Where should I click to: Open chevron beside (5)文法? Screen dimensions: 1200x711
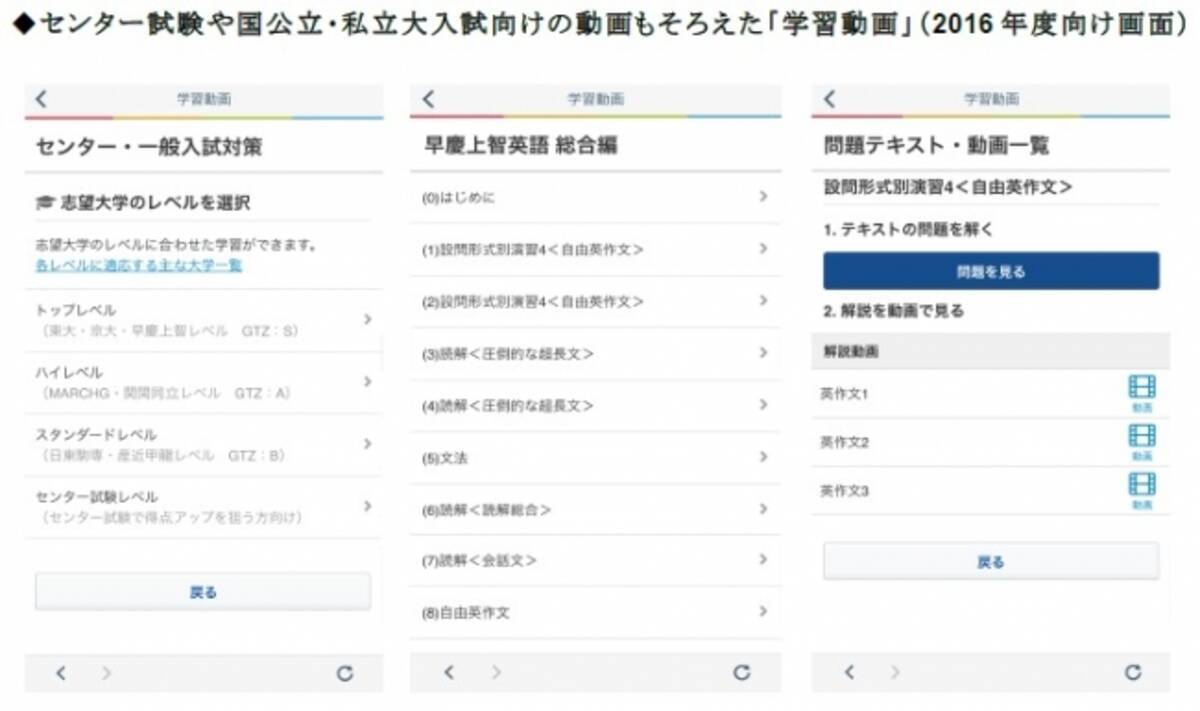point(763,457)
